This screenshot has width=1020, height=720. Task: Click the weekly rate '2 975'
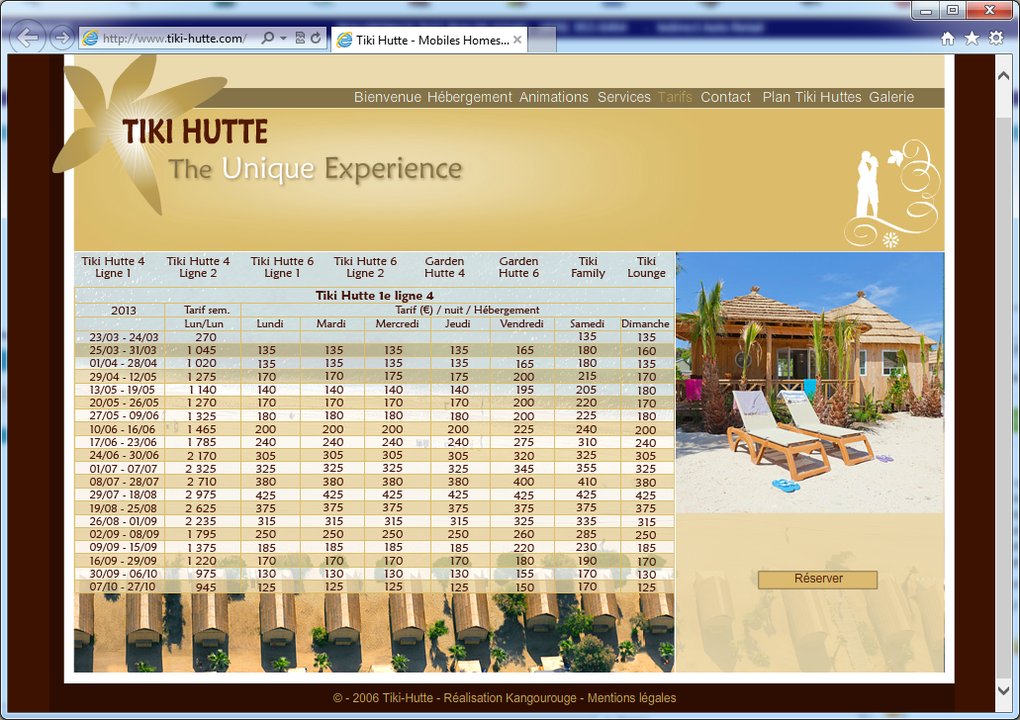201,495
